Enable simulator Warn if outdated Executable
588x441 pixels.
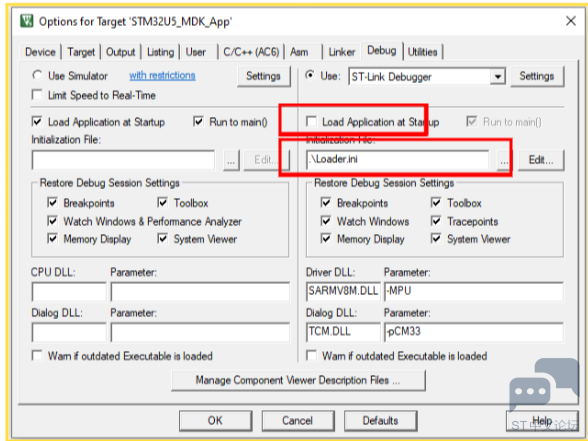(x=37, y=356)
